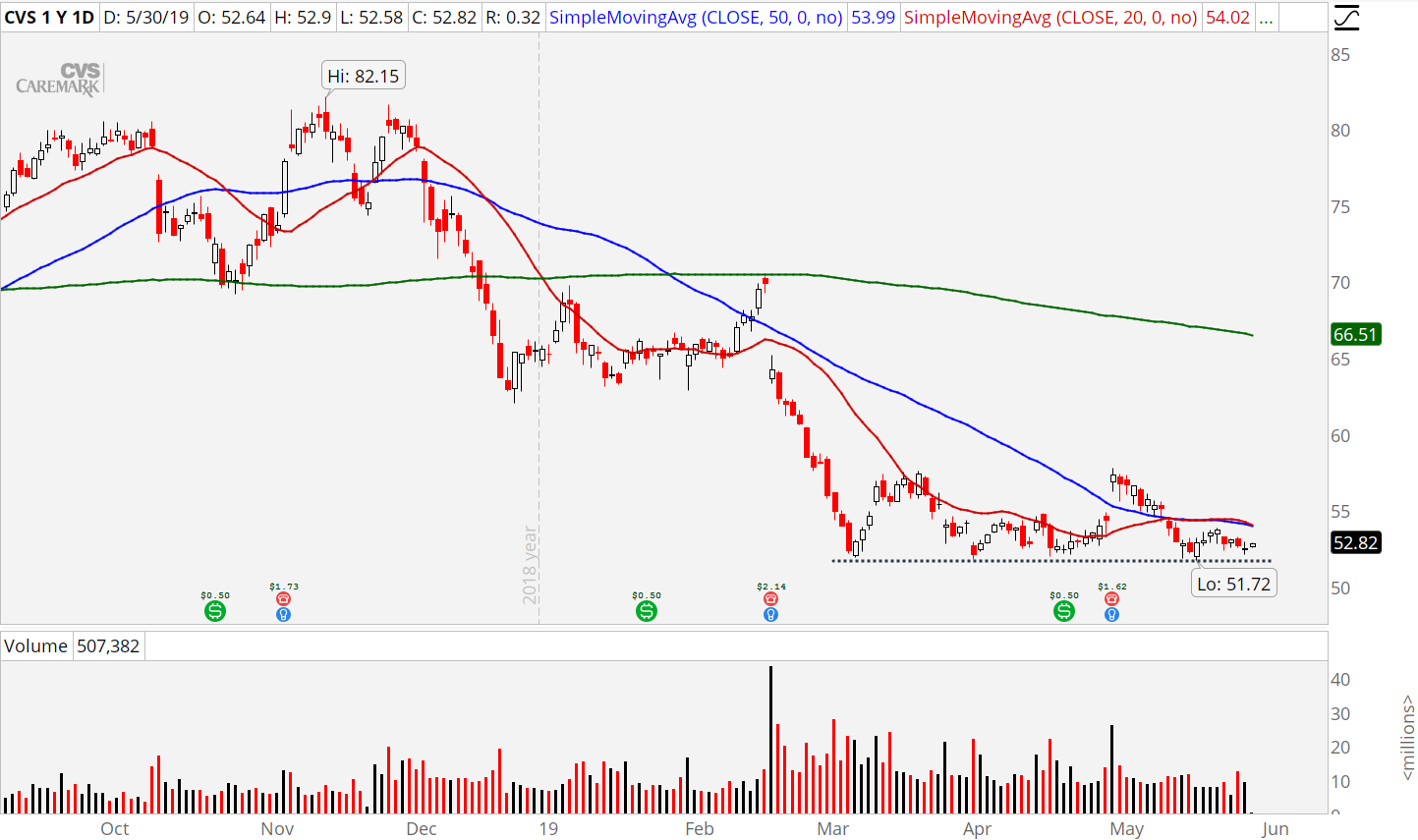Select the blue SimpleMovingAvg (CLOSE, 50, 0, no) study label

tap(696, 18)
